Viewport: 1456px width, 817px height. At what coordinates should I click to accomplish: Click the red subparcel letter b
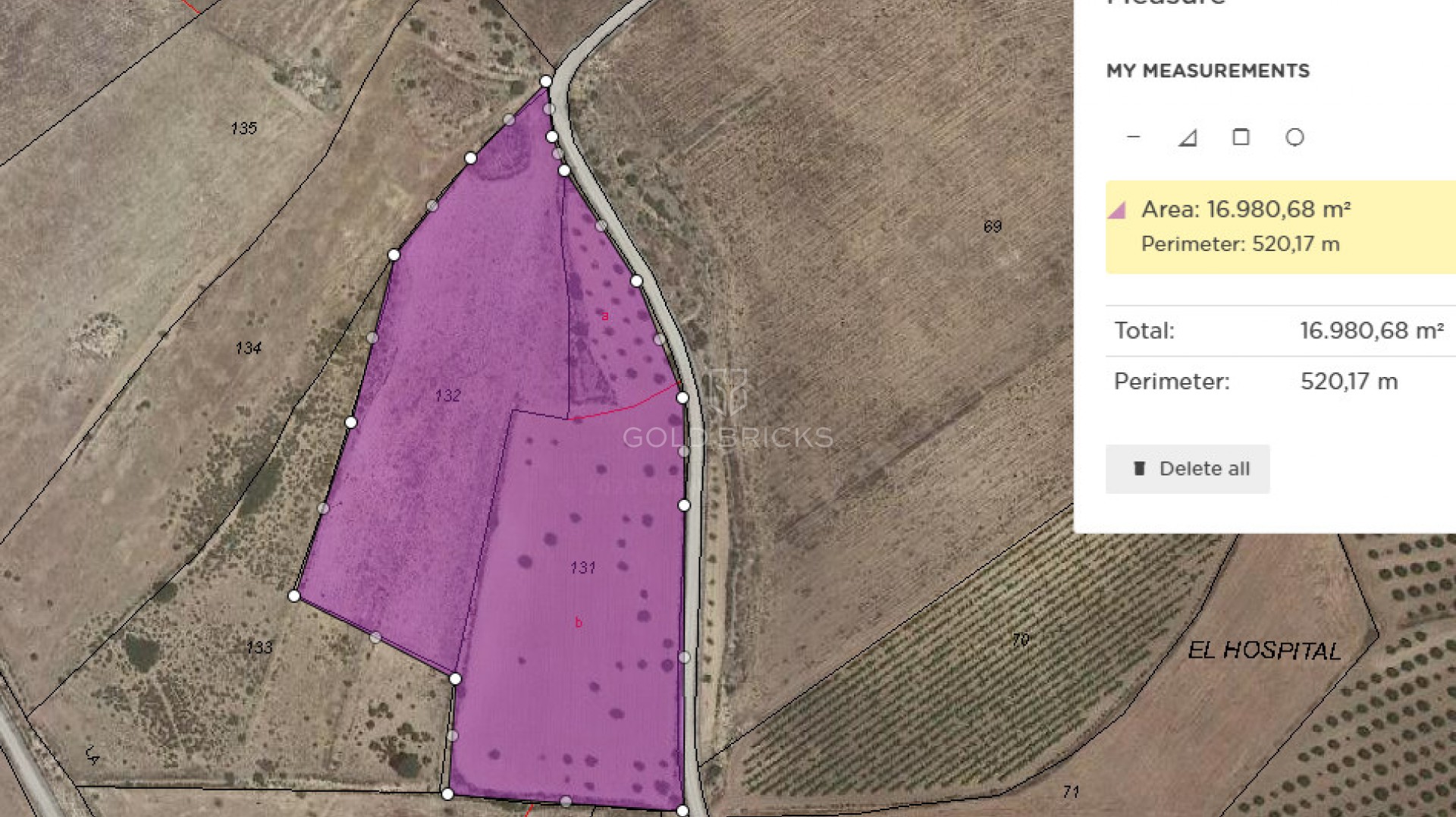pos(579,623)
